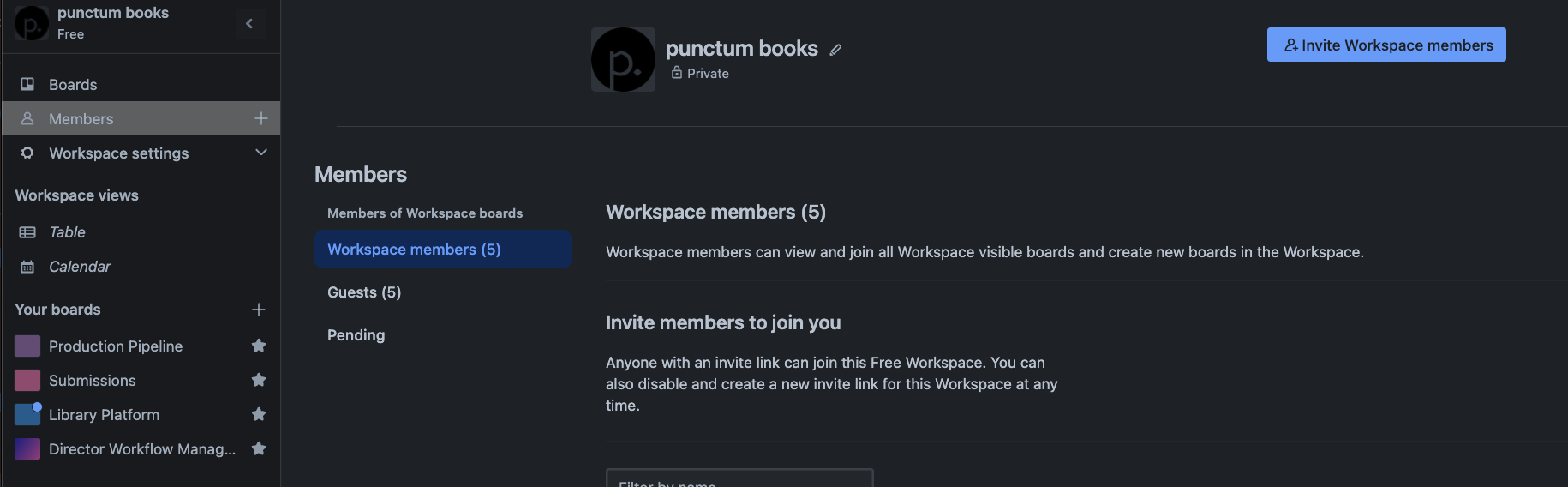Toggle star on Library Platform board
This screenshot has width=1568, height=487.
pyautogui.click(x=259, y=414)
